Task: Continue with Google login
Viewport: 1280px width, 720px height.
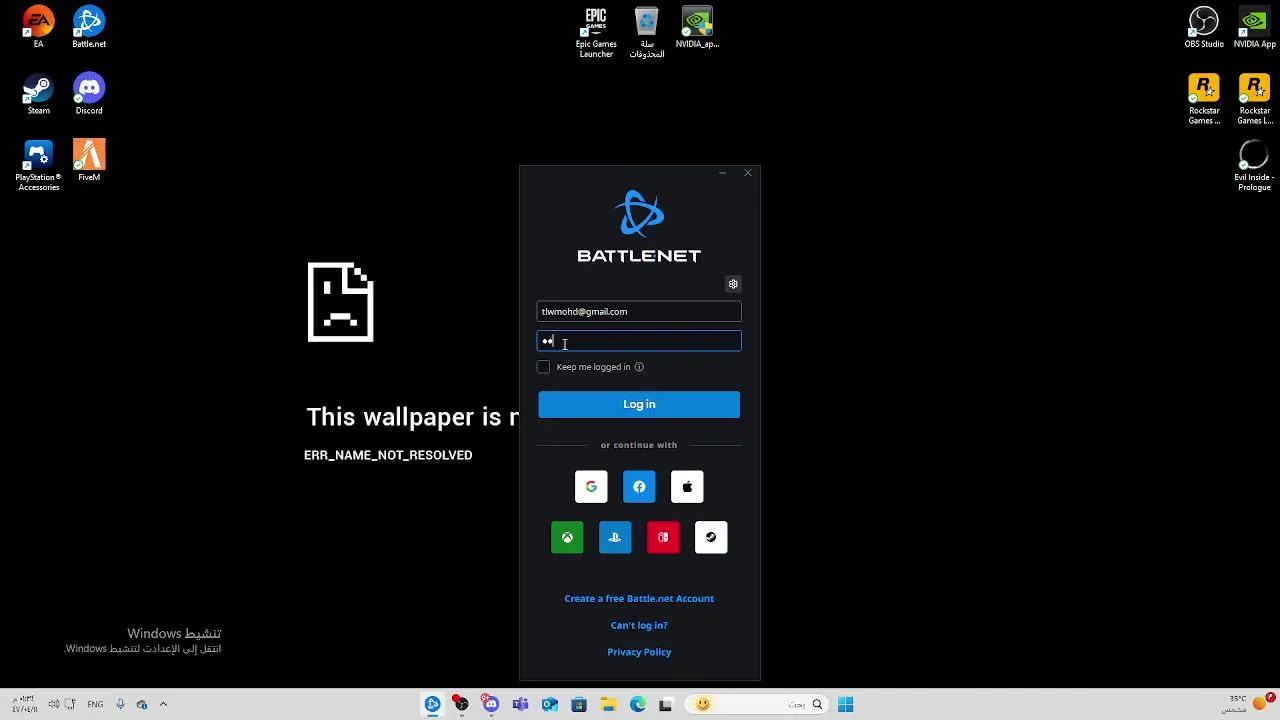Action: (591, 487)
